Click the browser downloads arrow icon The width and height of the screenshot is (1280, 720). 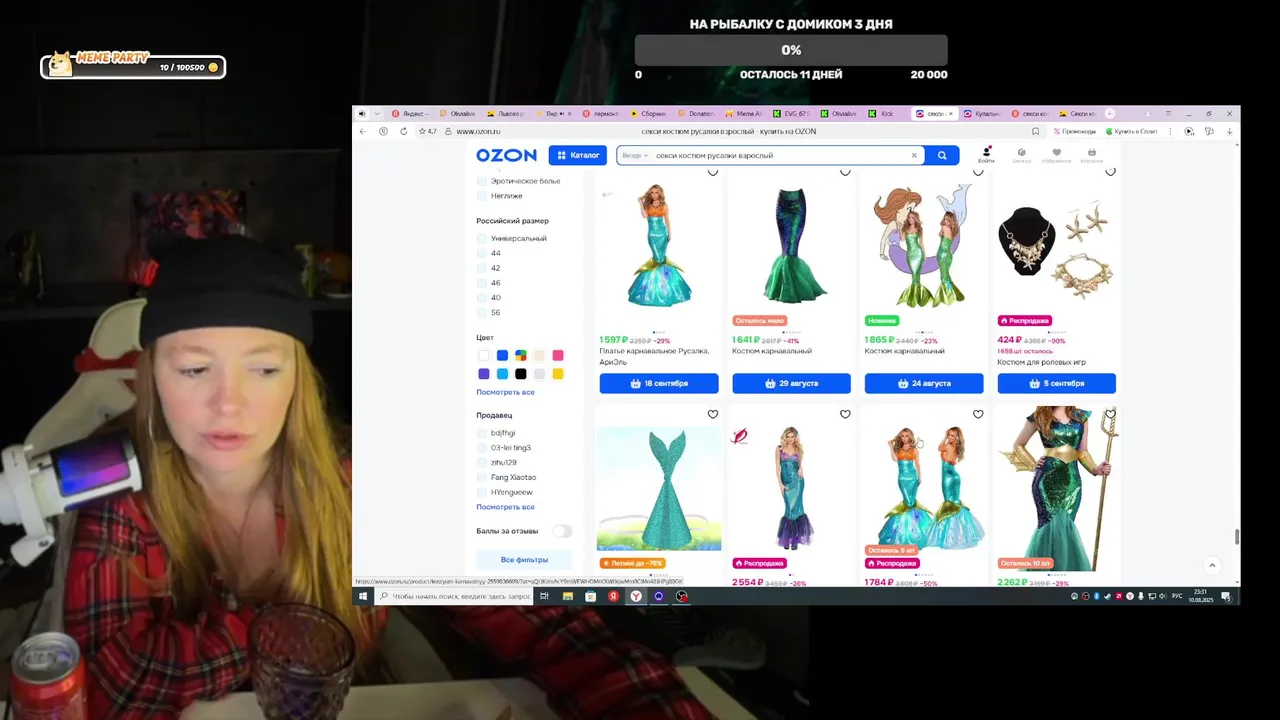point(1229,131)
